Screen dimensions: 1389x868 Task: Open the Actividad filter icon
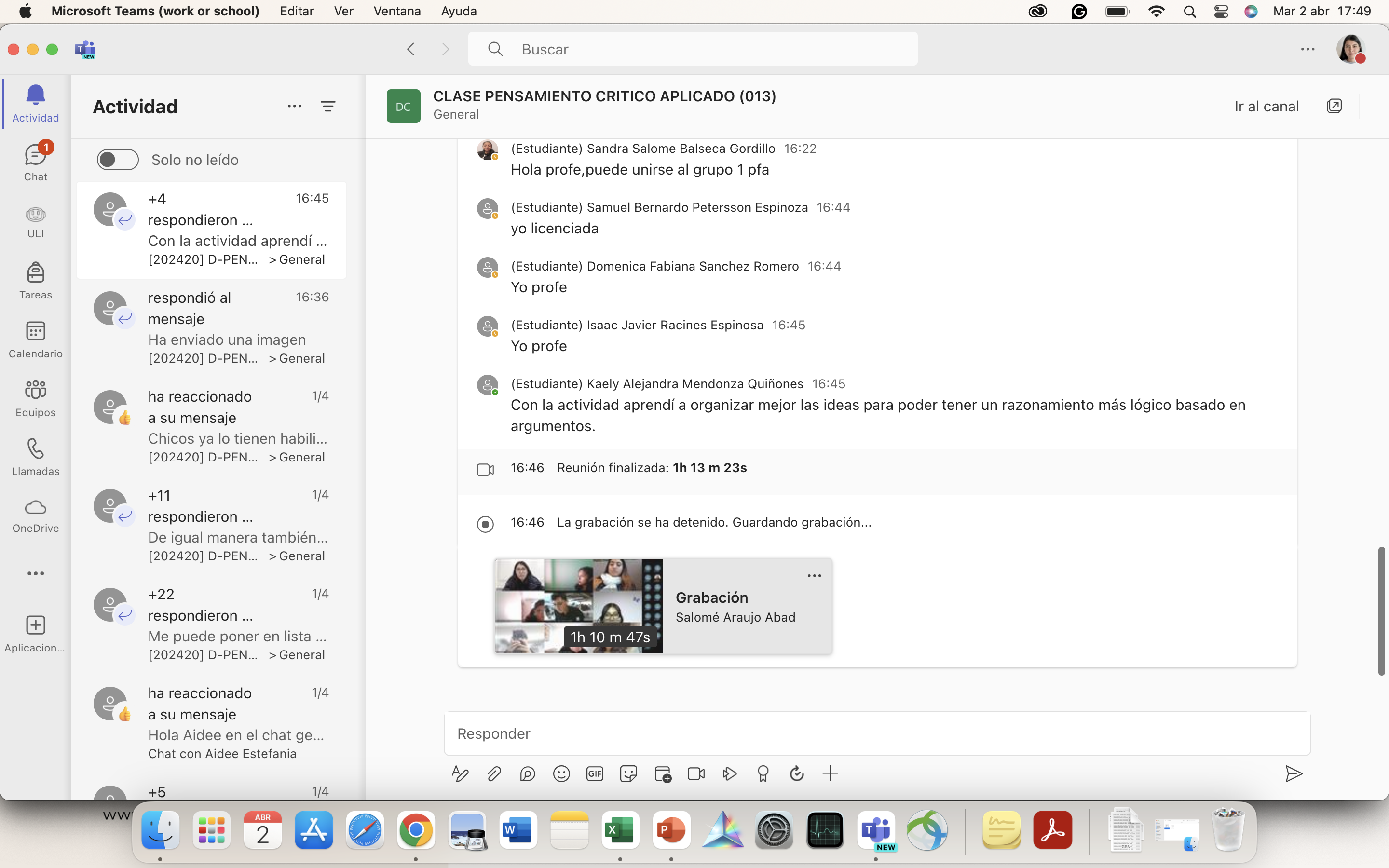click(328, 106)
